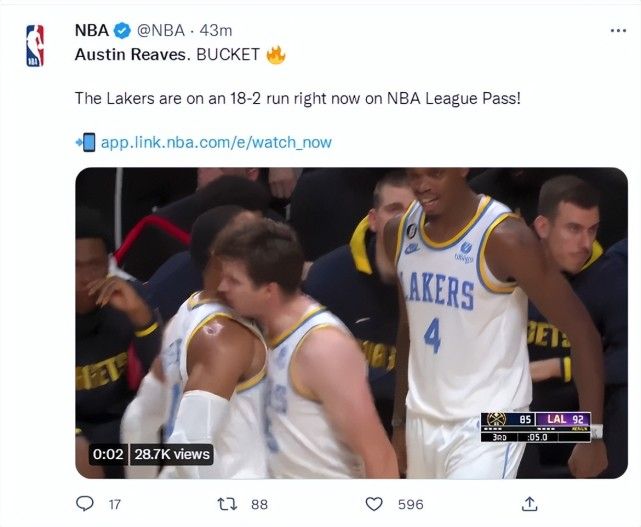Click the tweet text about Lakers run
This screenshot has width=641, height=527.
[297, 99]
